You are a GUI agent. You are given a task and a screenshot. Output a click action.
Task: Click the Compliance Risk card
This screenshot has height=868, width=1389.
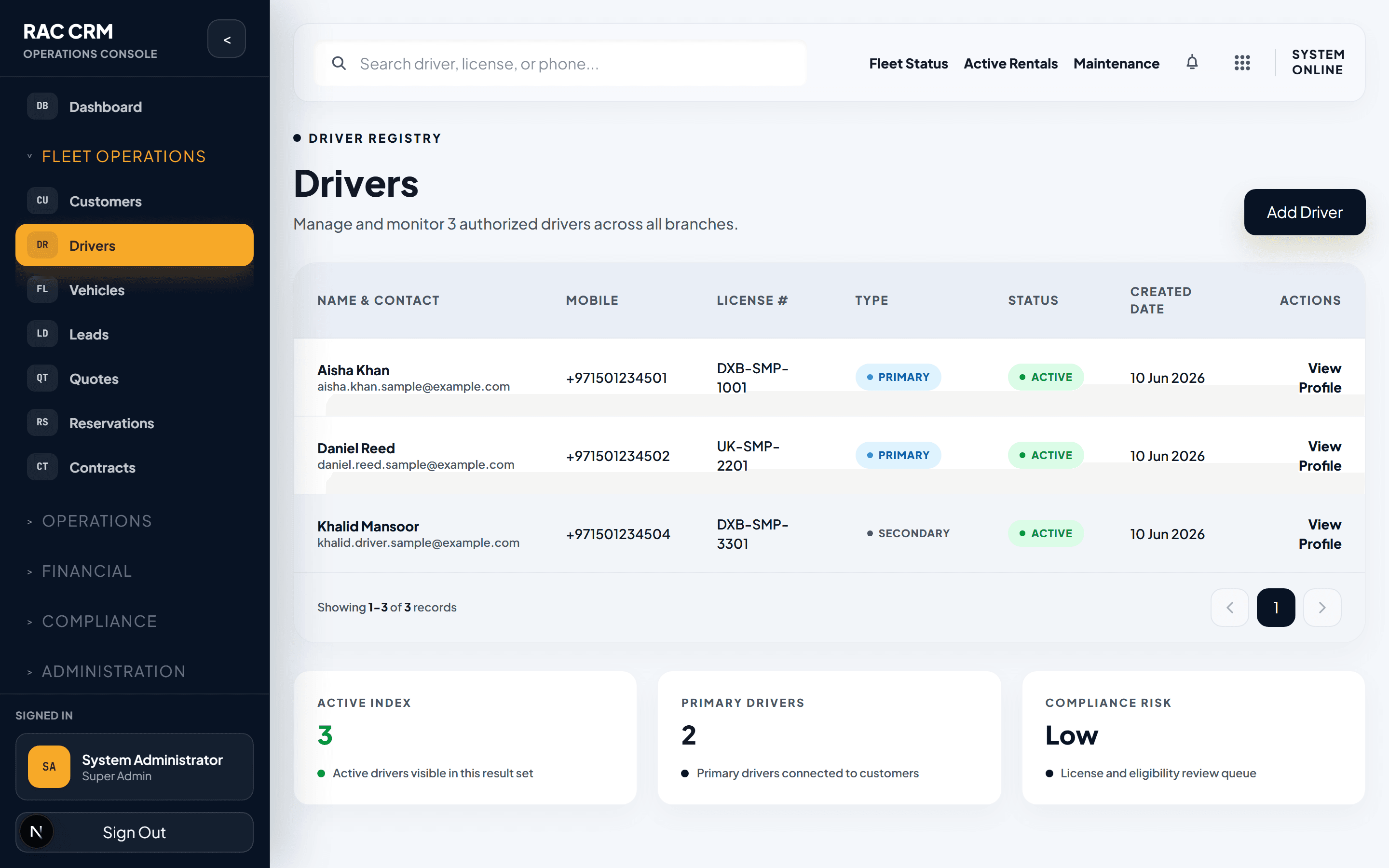click(1193, 738)
